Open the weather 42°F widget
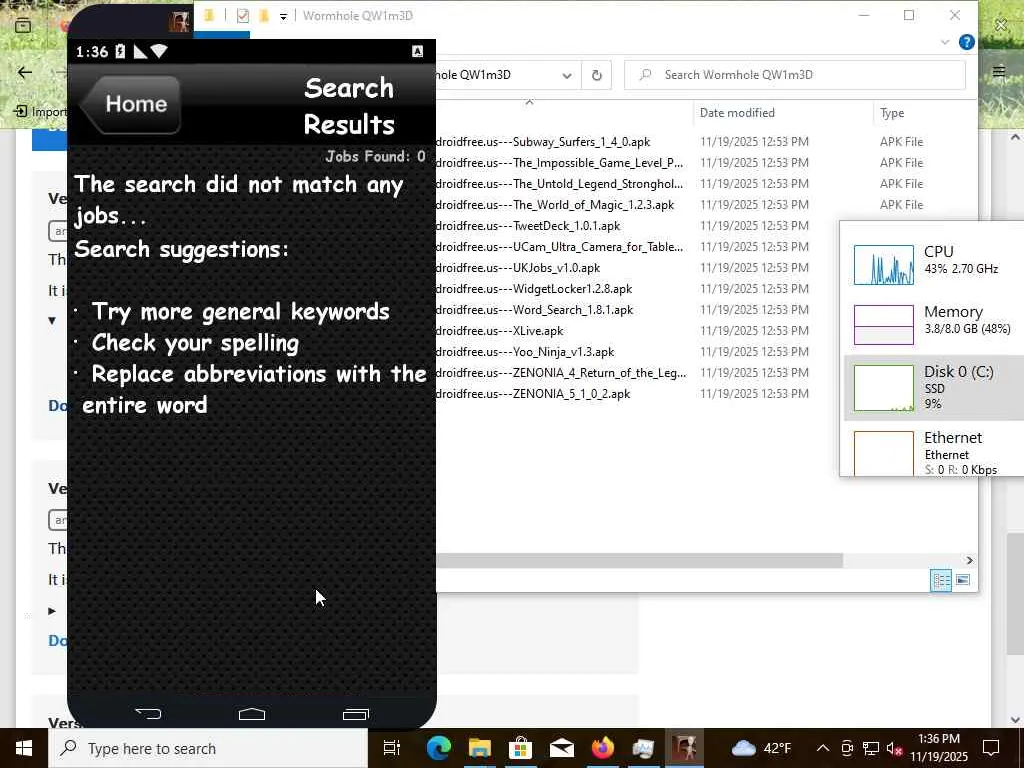This screenshot has height=768, width=1024. pyautogui.click(x=761, y=748)
